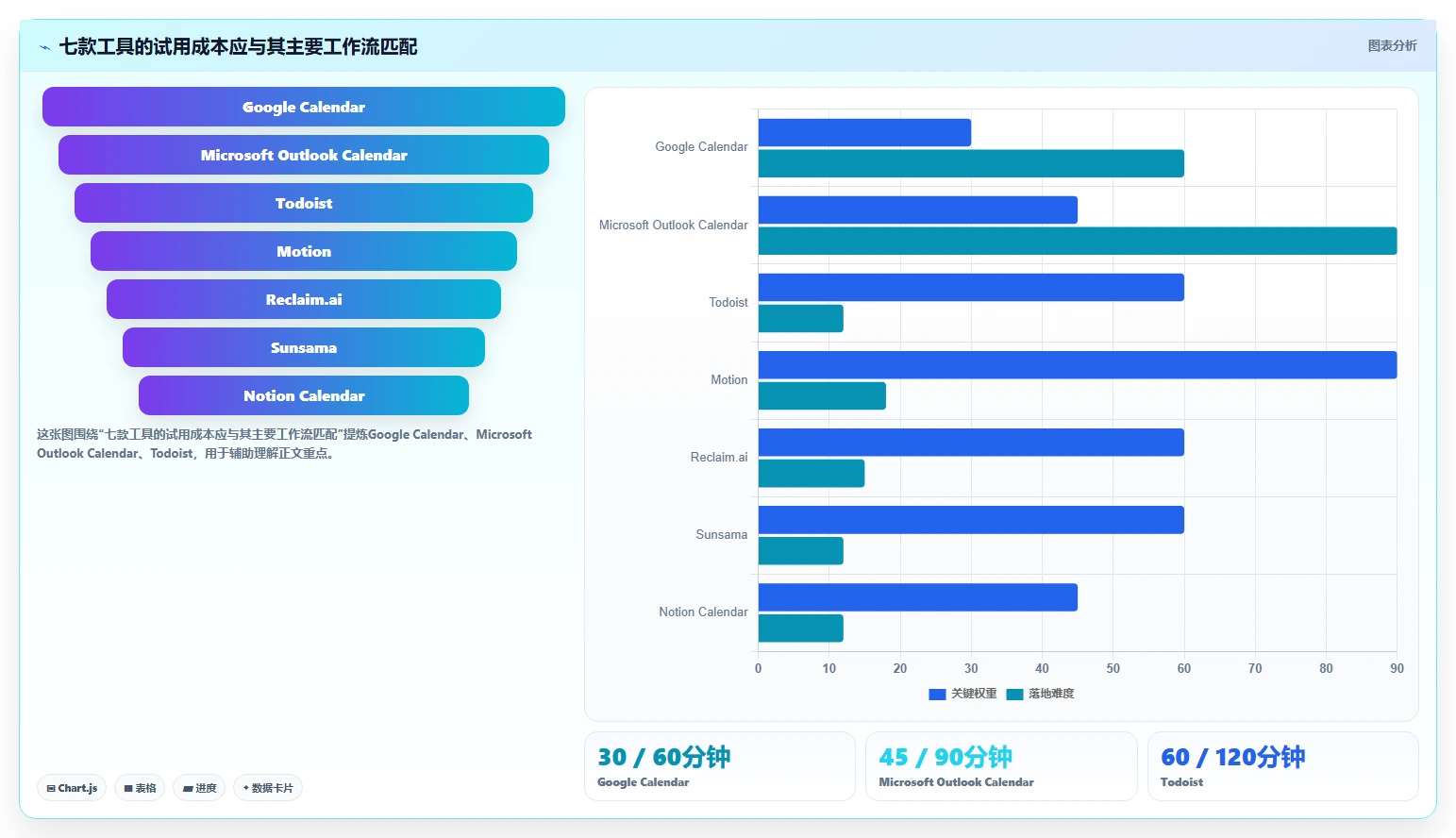Click Todoist's teal 落地难度 chart bar
This screenshot has width=1456, height=838.
click(x=801, y=318)
